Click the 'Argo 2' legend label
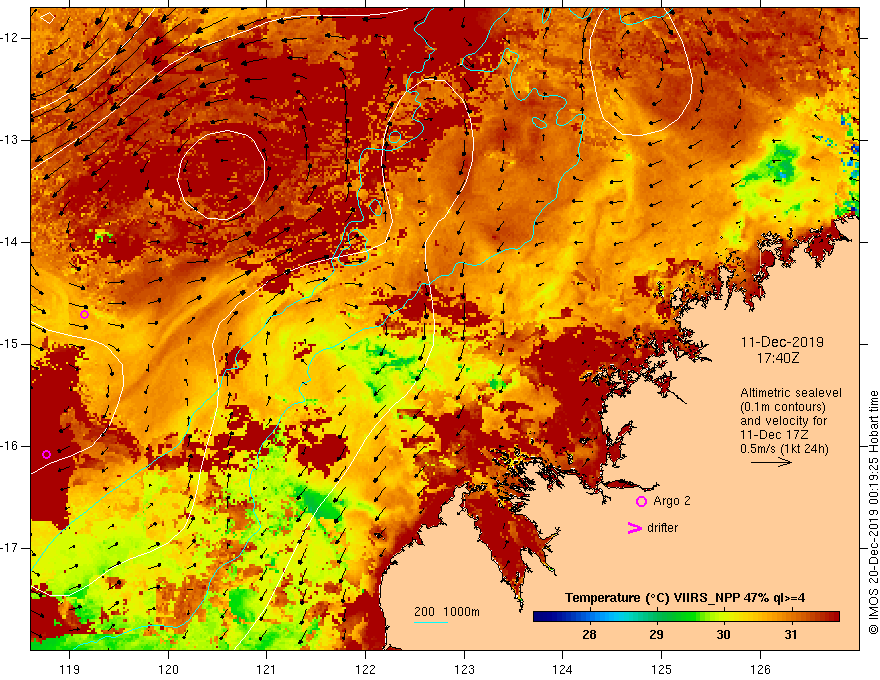Image resolution: width=880 pixels, height=680 pixels. click(672, 501)
